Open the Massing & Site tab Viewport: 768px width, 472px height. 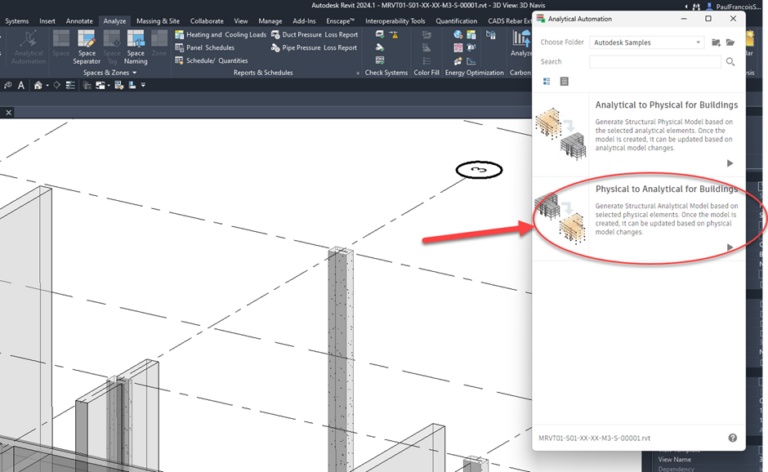(158, 21)
